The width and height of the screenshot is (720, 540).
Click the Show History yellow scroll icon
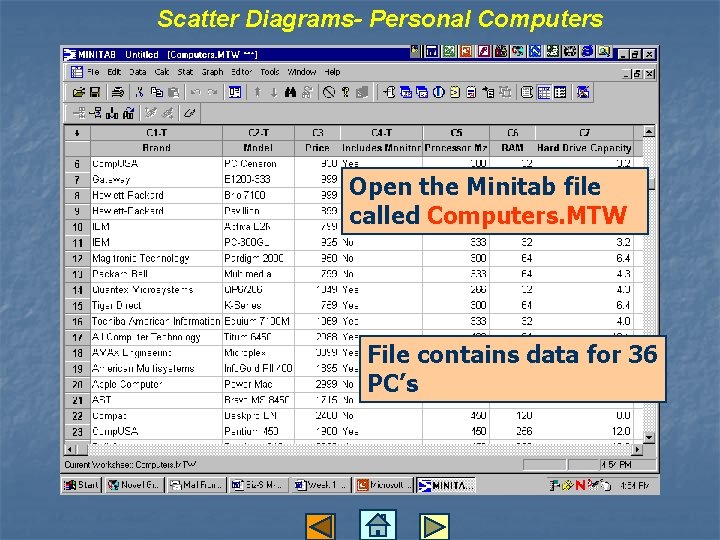click(455, 93)
